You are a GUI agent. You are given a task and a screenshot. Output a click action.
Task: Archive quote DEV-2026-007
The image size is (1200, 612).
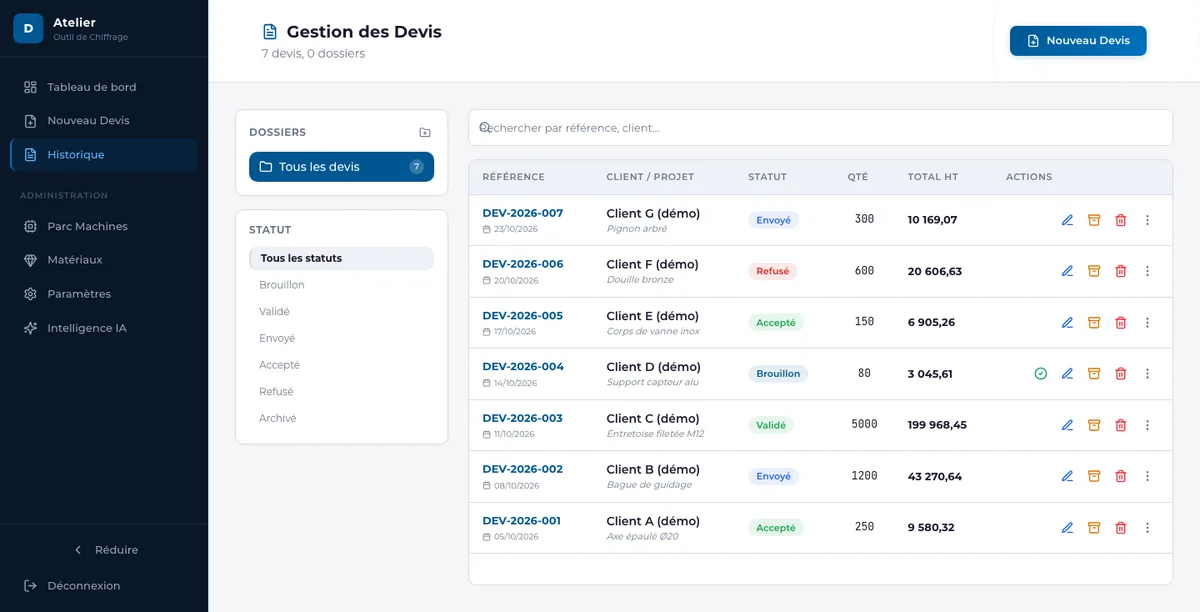(x=1094, y=220)
